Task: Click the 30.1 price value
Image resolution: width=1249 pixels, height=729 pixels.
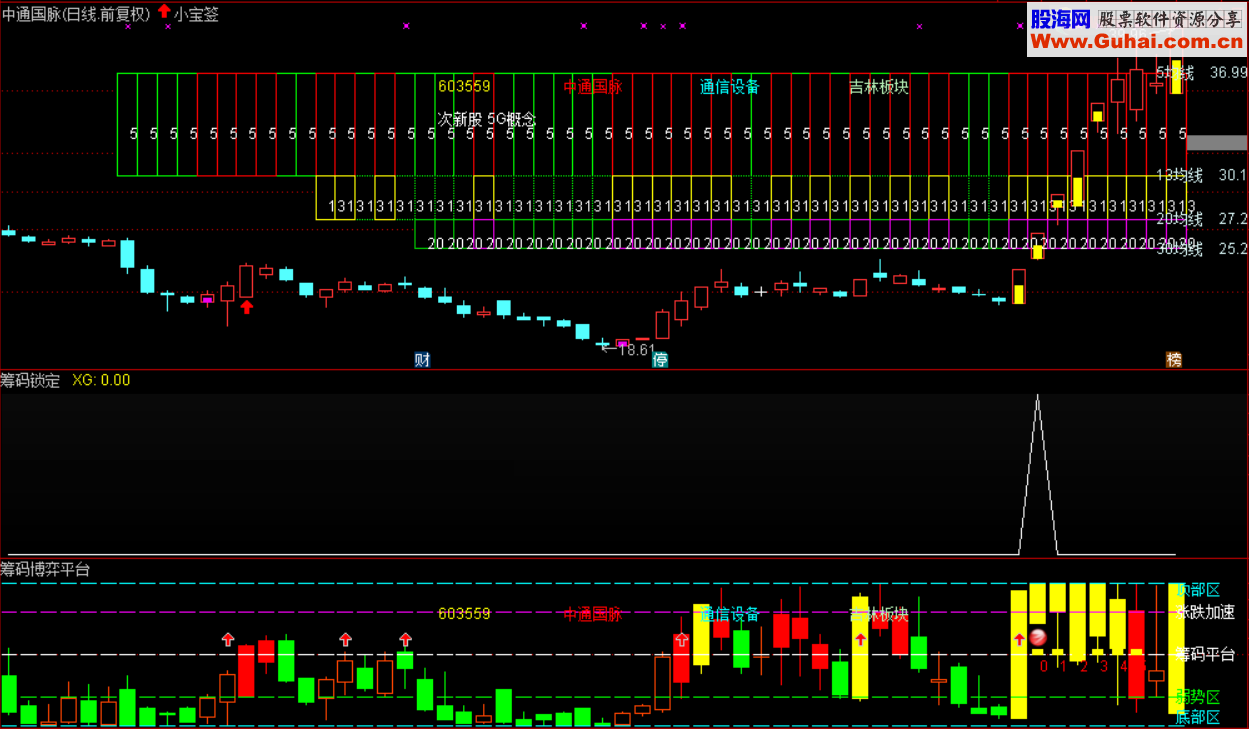Action: [x=1232, y=175]
